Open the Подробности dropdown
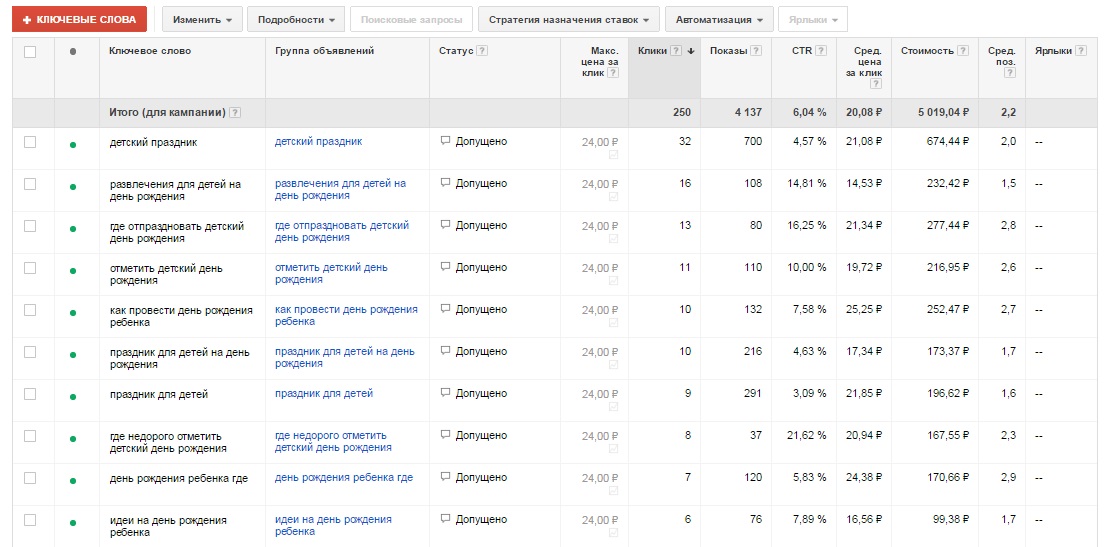This screenshot has width=1113, height=547. click(296, 19)
